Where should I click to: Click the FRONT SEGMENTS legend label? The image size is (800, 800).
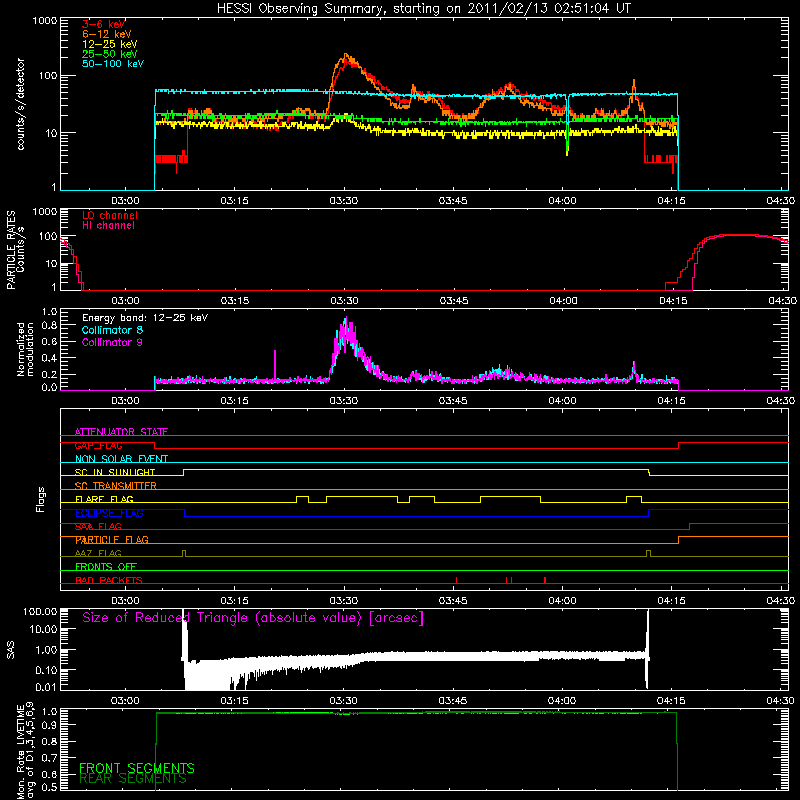pyautogui.click(x=137, y=768)
